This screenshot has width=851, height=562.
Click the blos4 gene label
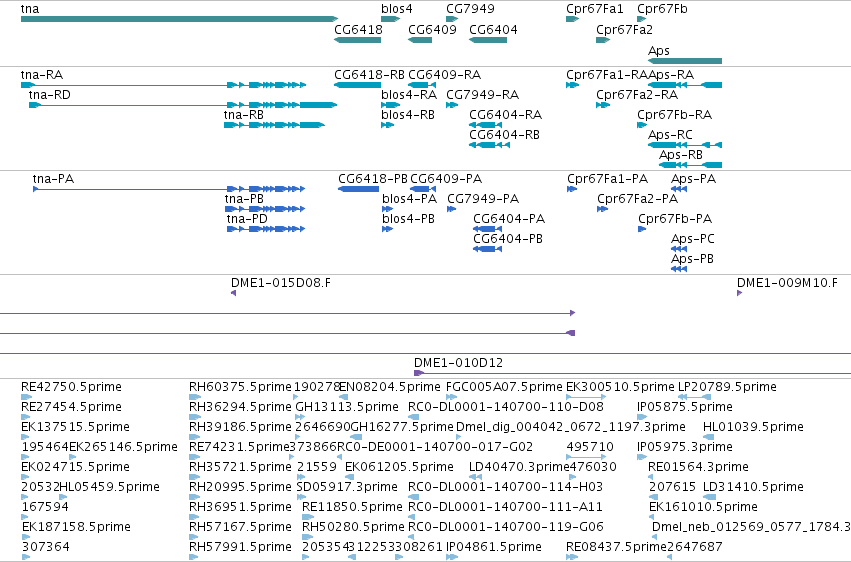click(397, 9)
